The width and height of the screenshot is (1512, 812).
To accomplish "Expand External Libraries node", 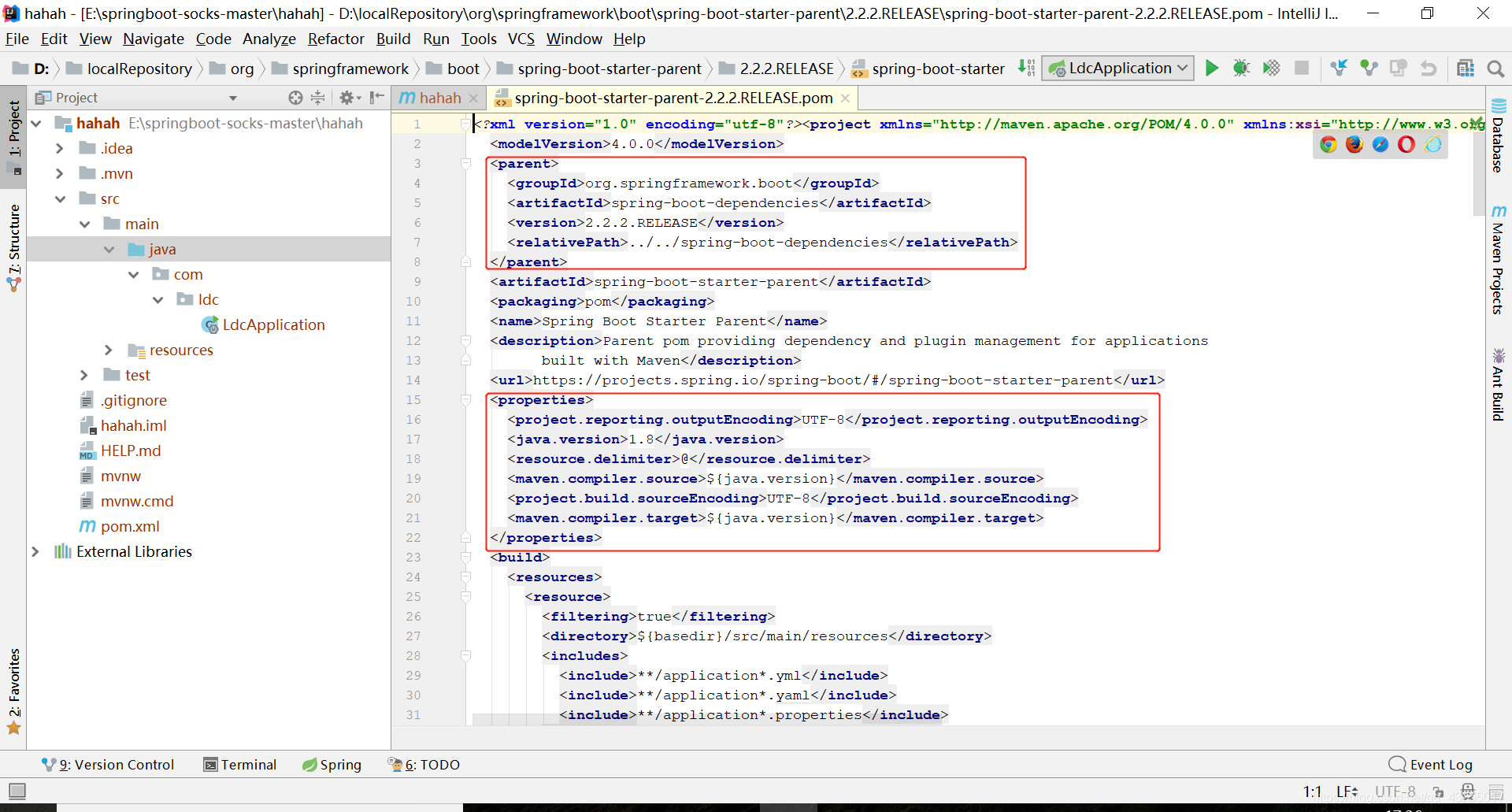I will point(35,552).
